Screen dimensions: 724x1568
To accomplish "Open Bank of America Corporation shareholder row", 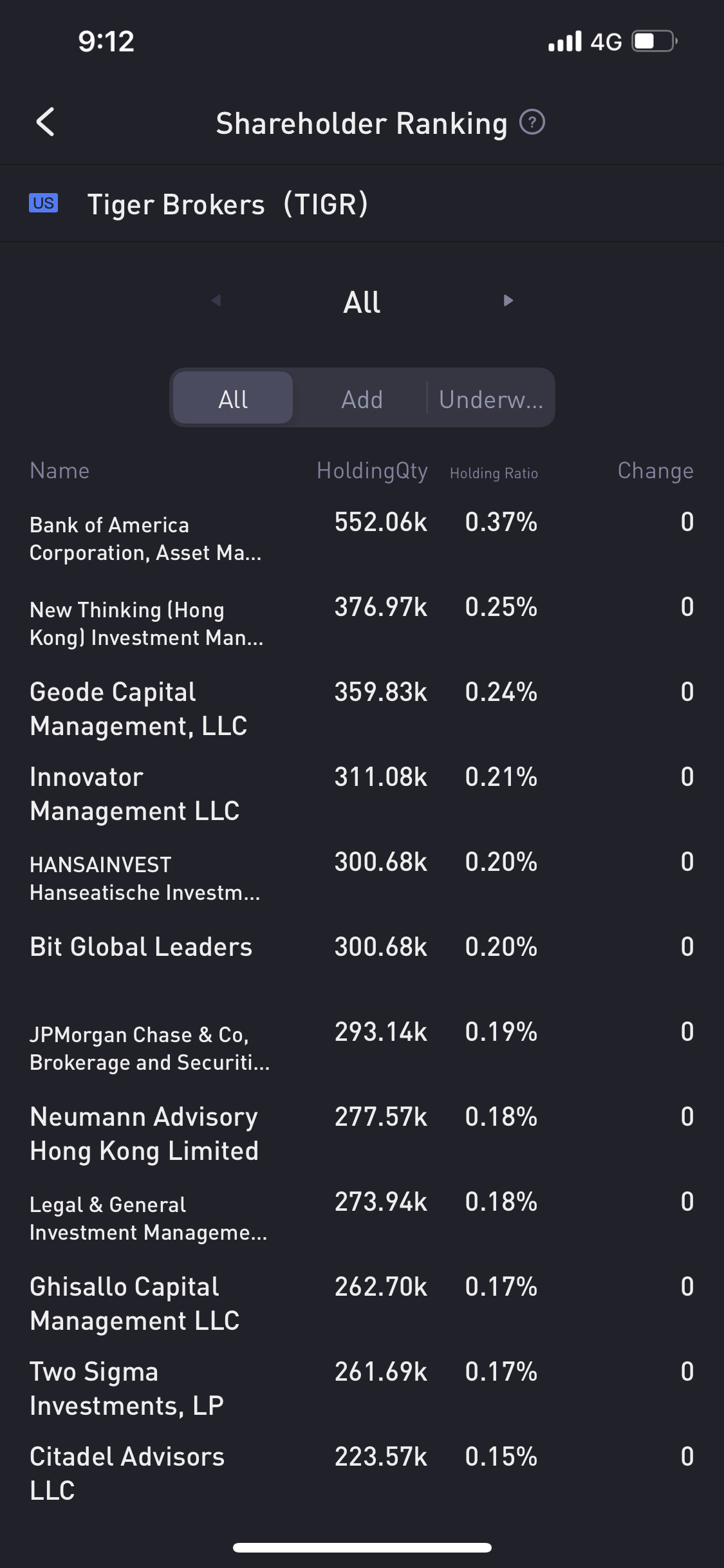I will [x=145, y=539].
